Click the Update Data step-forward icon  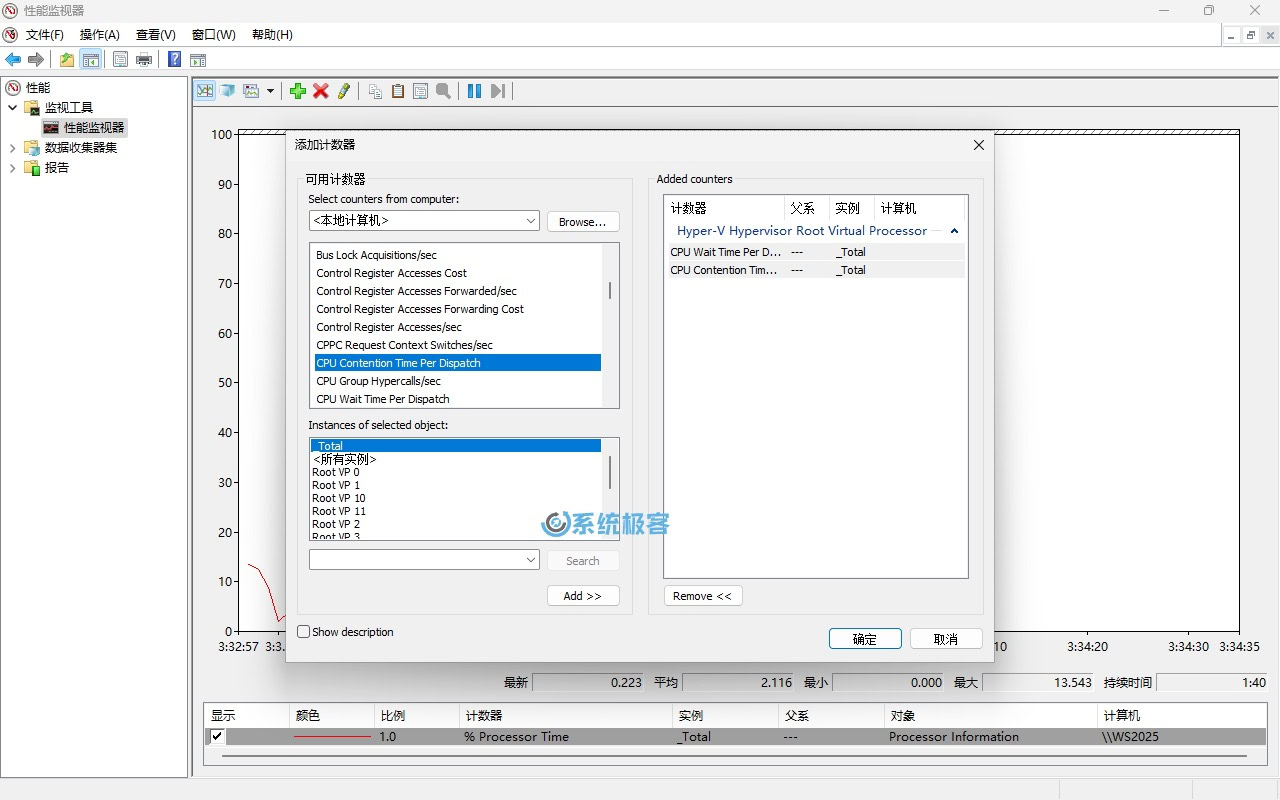(497, 91)
